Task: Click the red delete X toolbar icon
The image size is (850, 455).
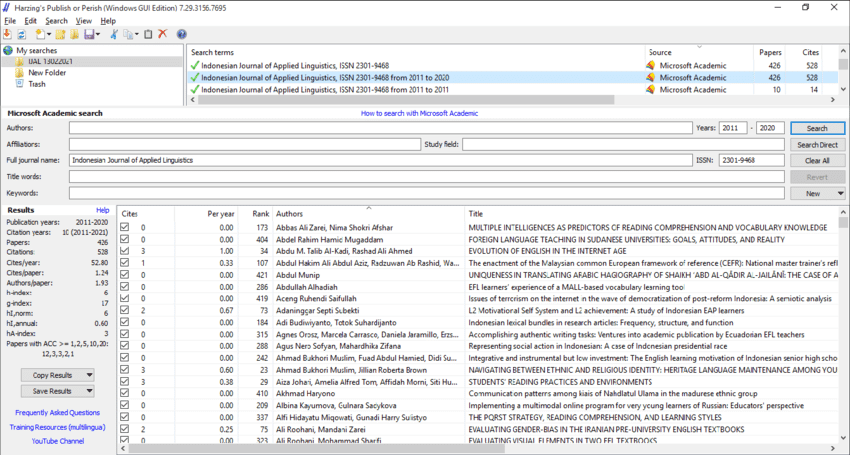Action: point(162,34)
